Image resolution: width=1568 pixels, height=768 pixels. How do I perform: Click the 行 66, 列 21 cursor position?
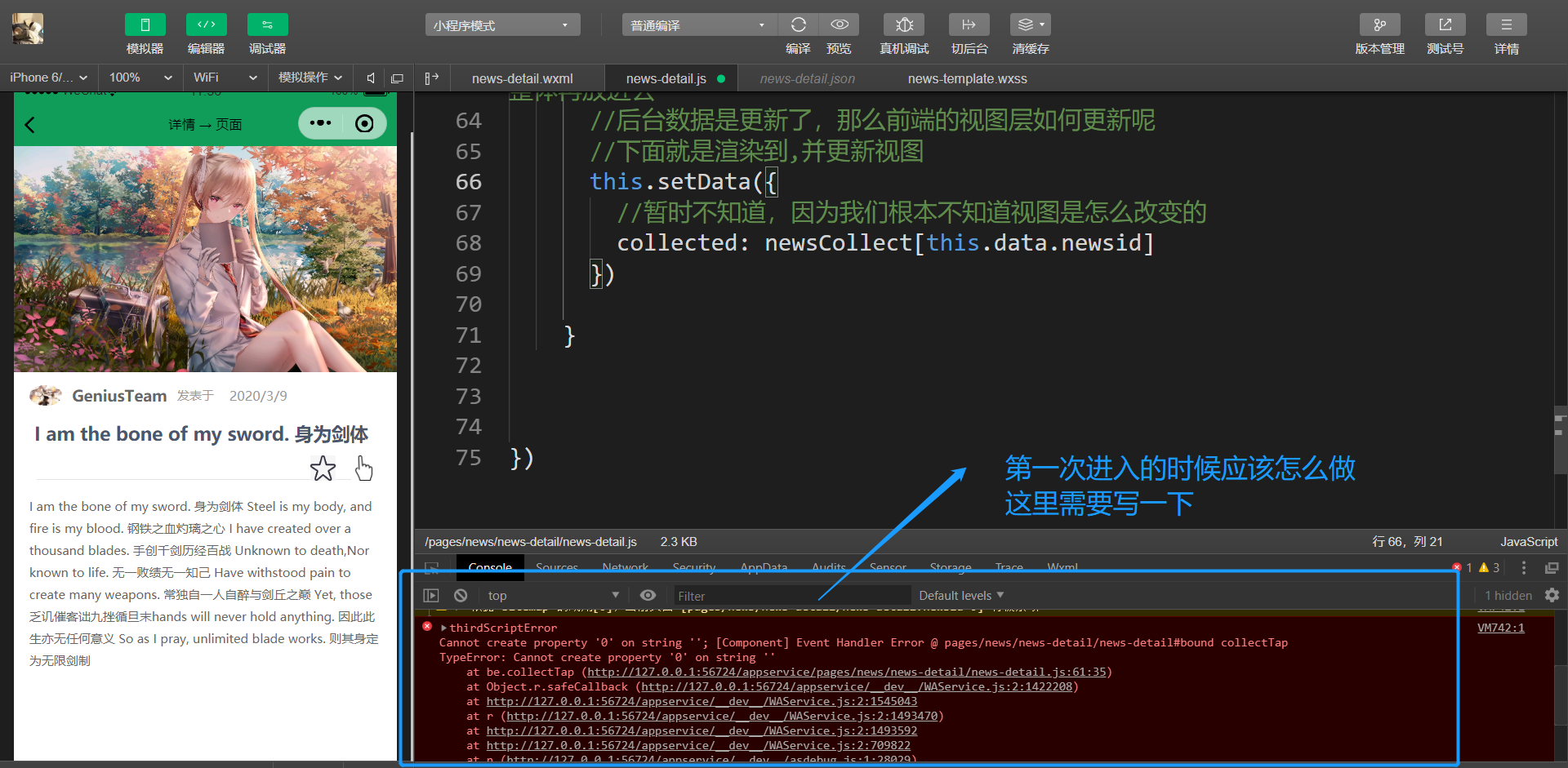pos(1407,542)
